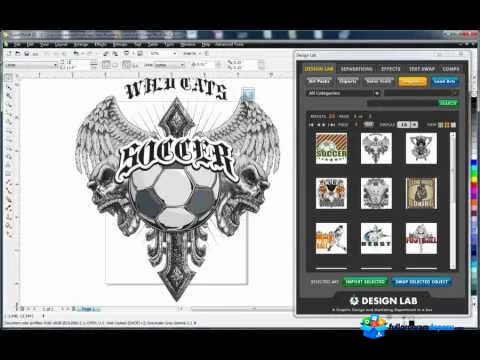Click the Open file toolbar icon
This screenshot has width=480, height=360.
pyautogui.click(x=18, y=53)
